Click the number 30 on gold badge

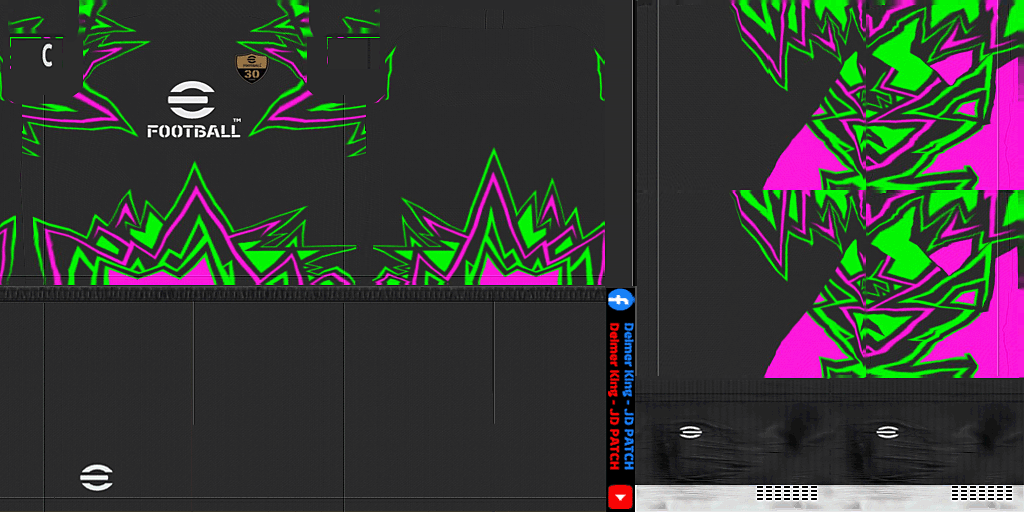[x=251, y=74]
